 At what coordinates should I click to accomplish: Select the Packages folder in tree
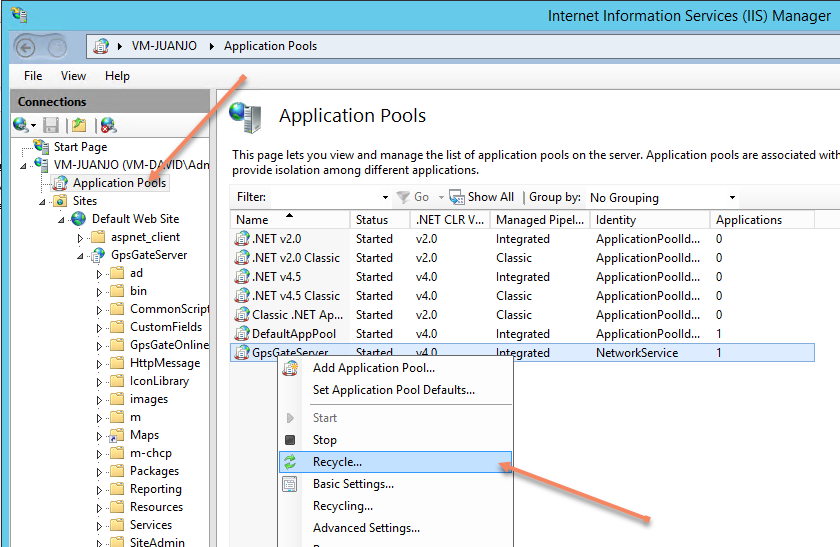point(155,471)
